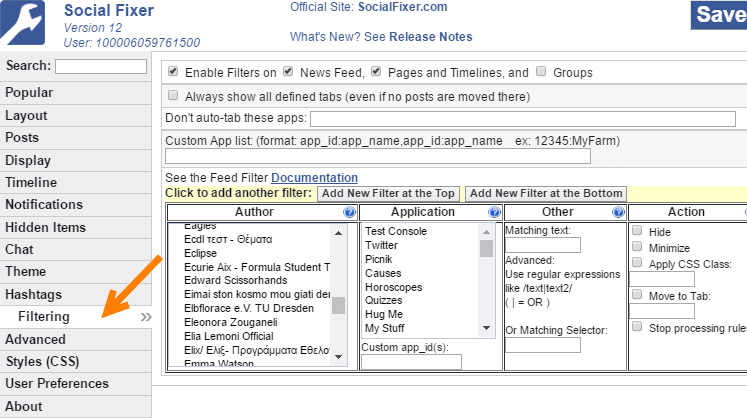
Task: Open the Popular settings tab
Action: tap(75, 92)
